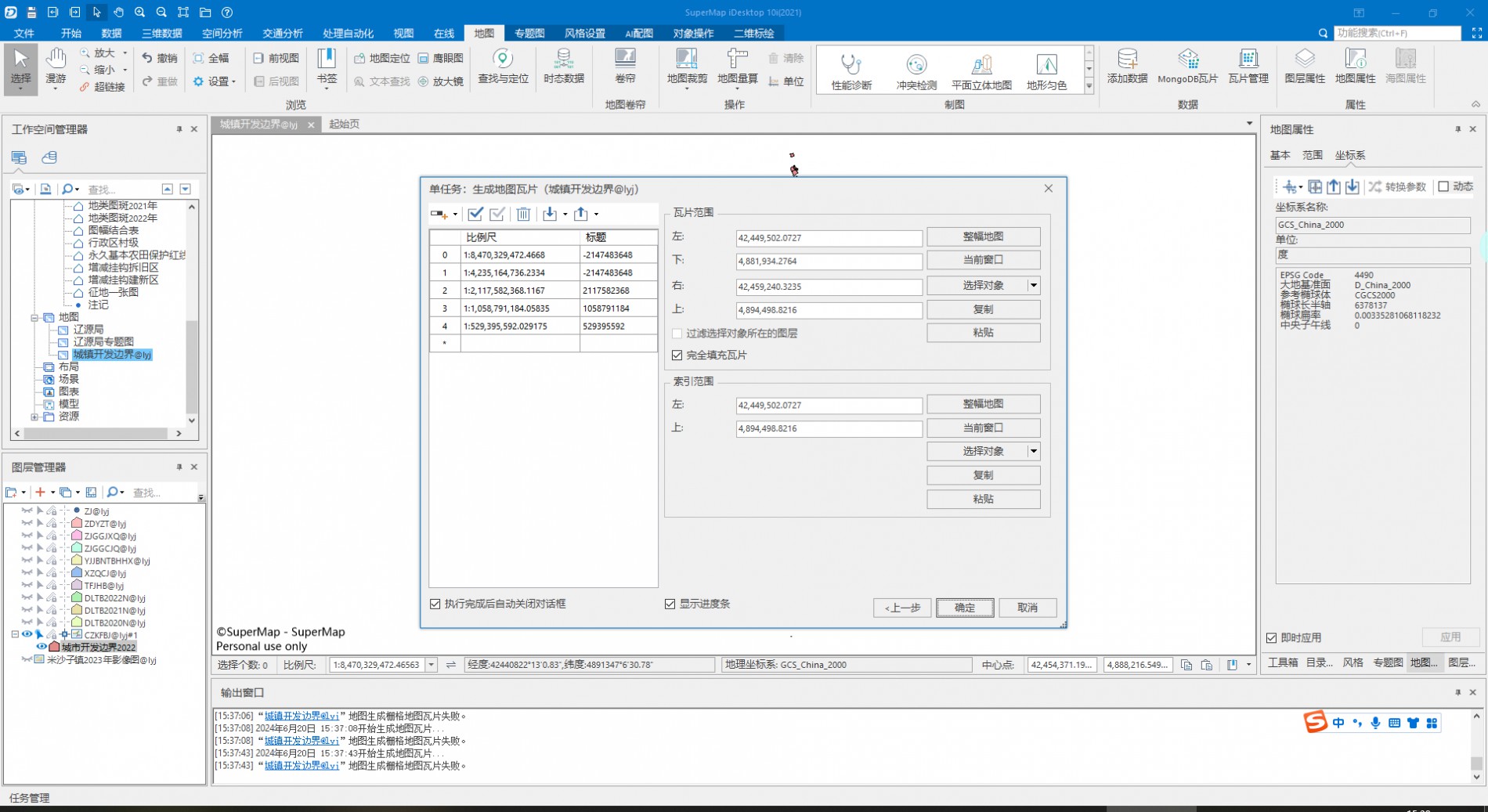Click the 功能搜索 search box
Viewport: 1488px width, 812px height.
(1397, 33)
